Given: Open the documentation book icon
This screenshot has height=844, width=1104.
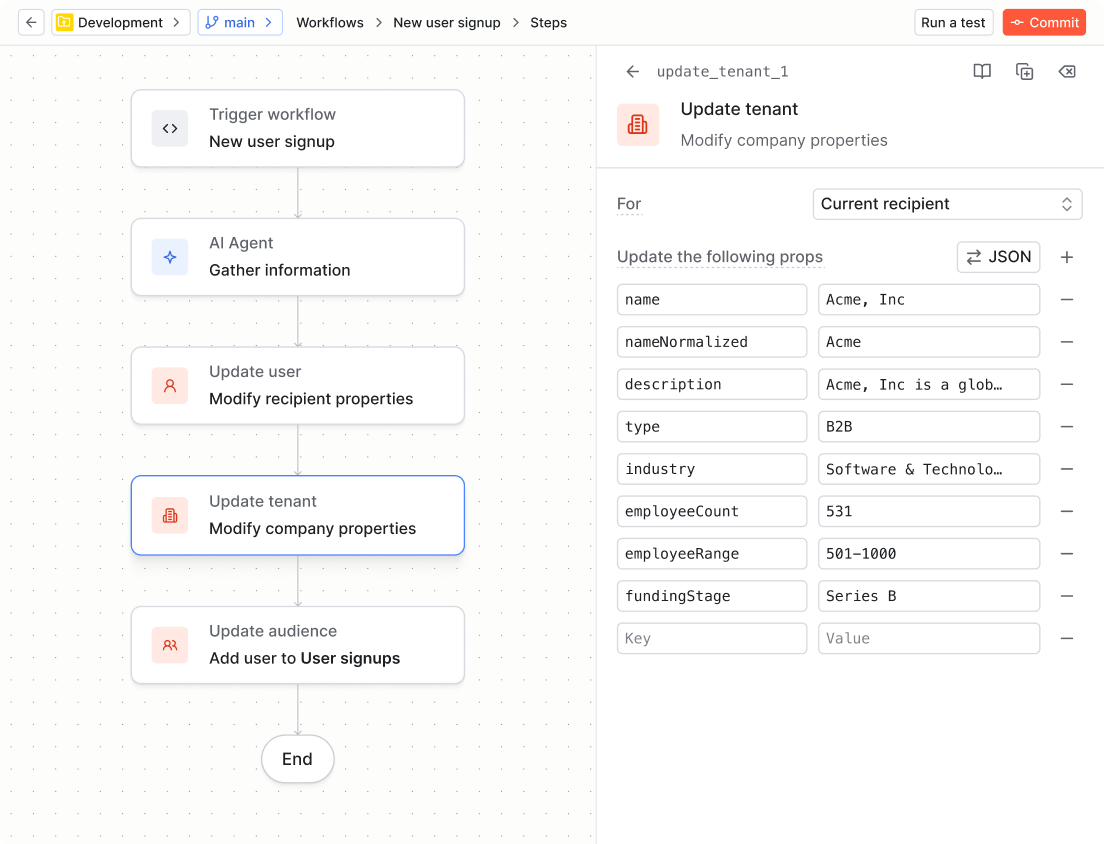Looking at the screenshot, I should point(982,72).
